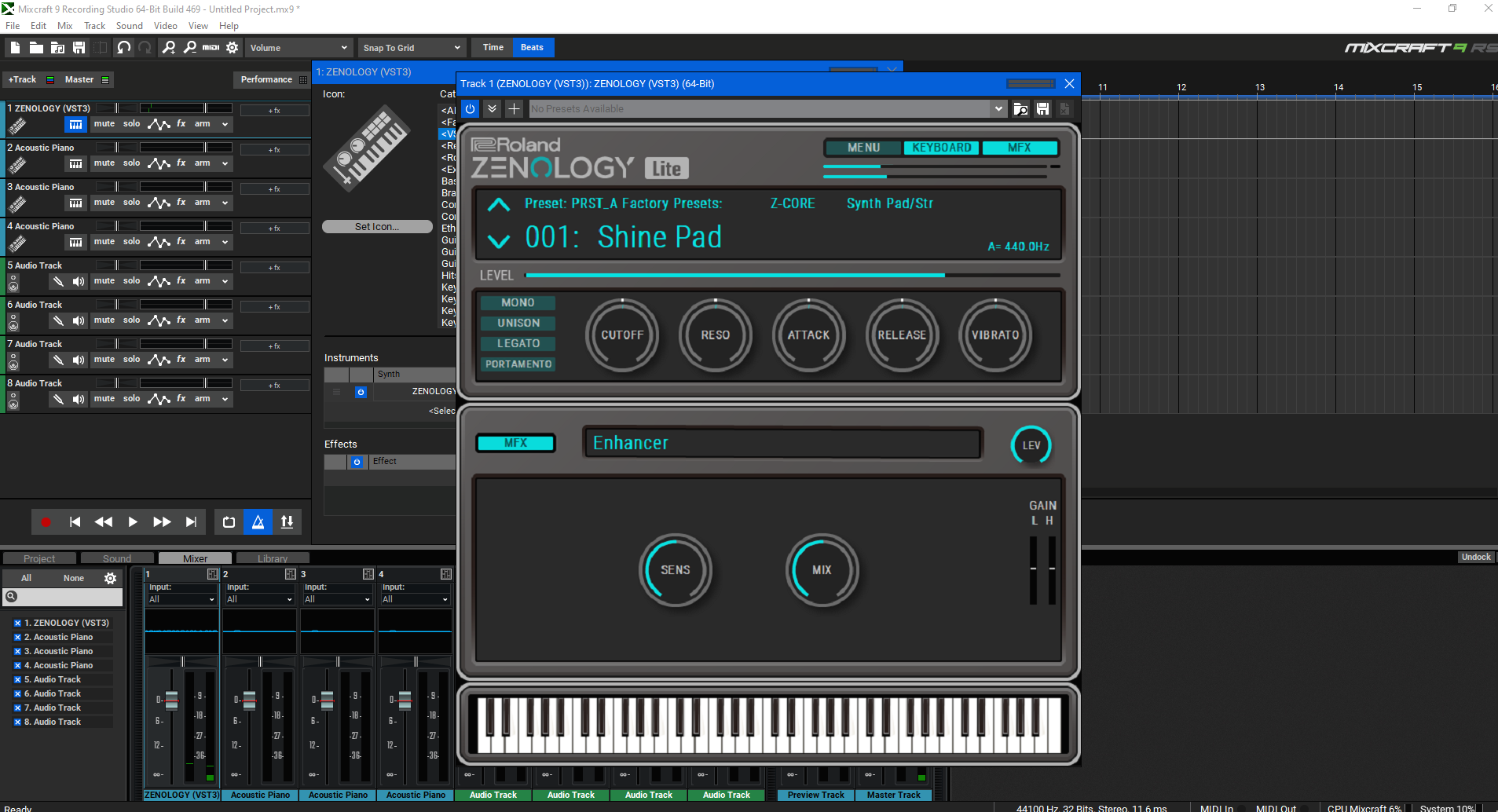This screenshot has width=1498, height=812.
Task: Expand track 8 Audio Track options arrow
Action: click(x=225, y=399)
